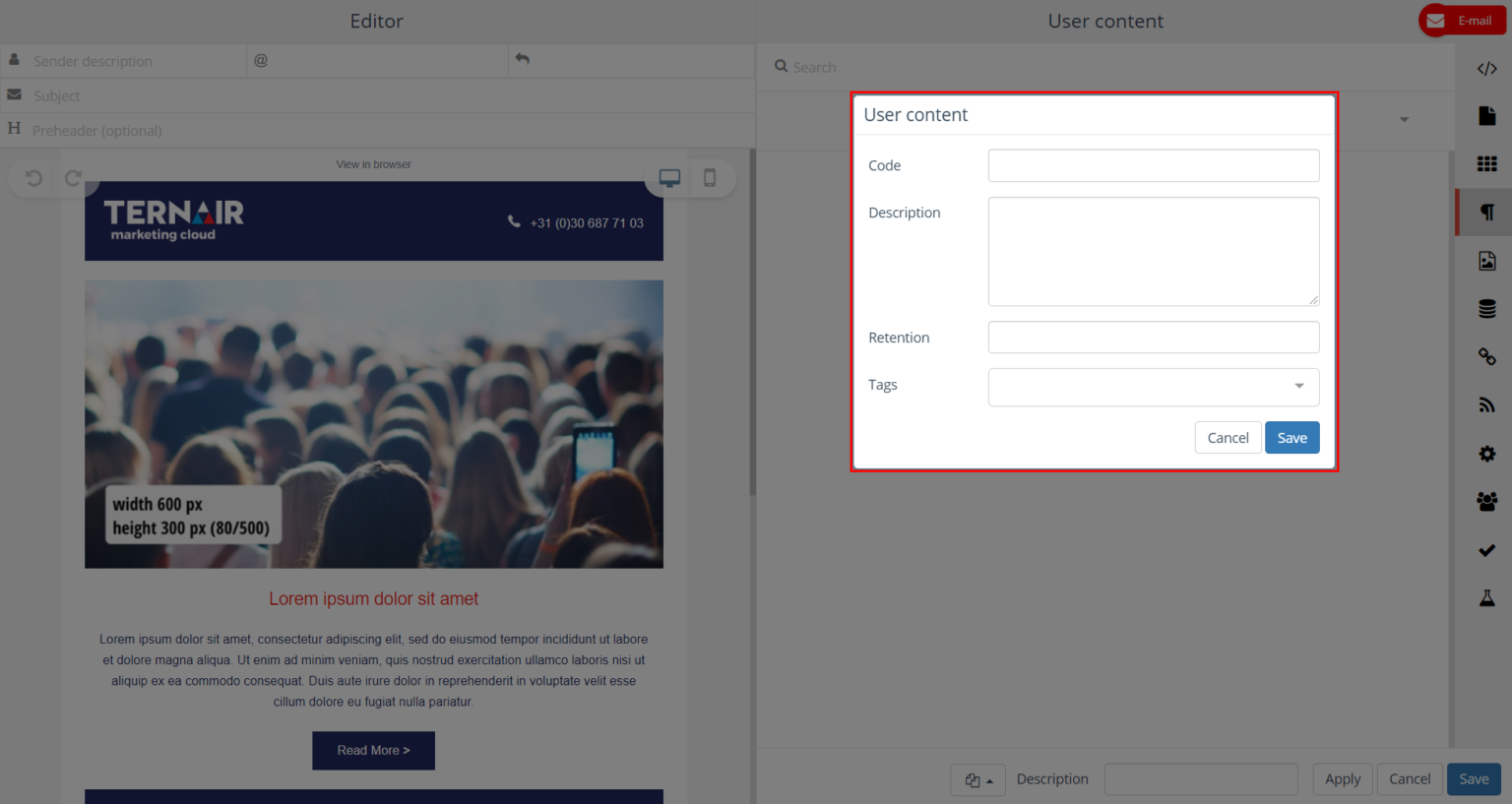1512x804 pixels.
Task: Open the grid blocks icon in sidebar
Action: click(x=1486, y=164)
